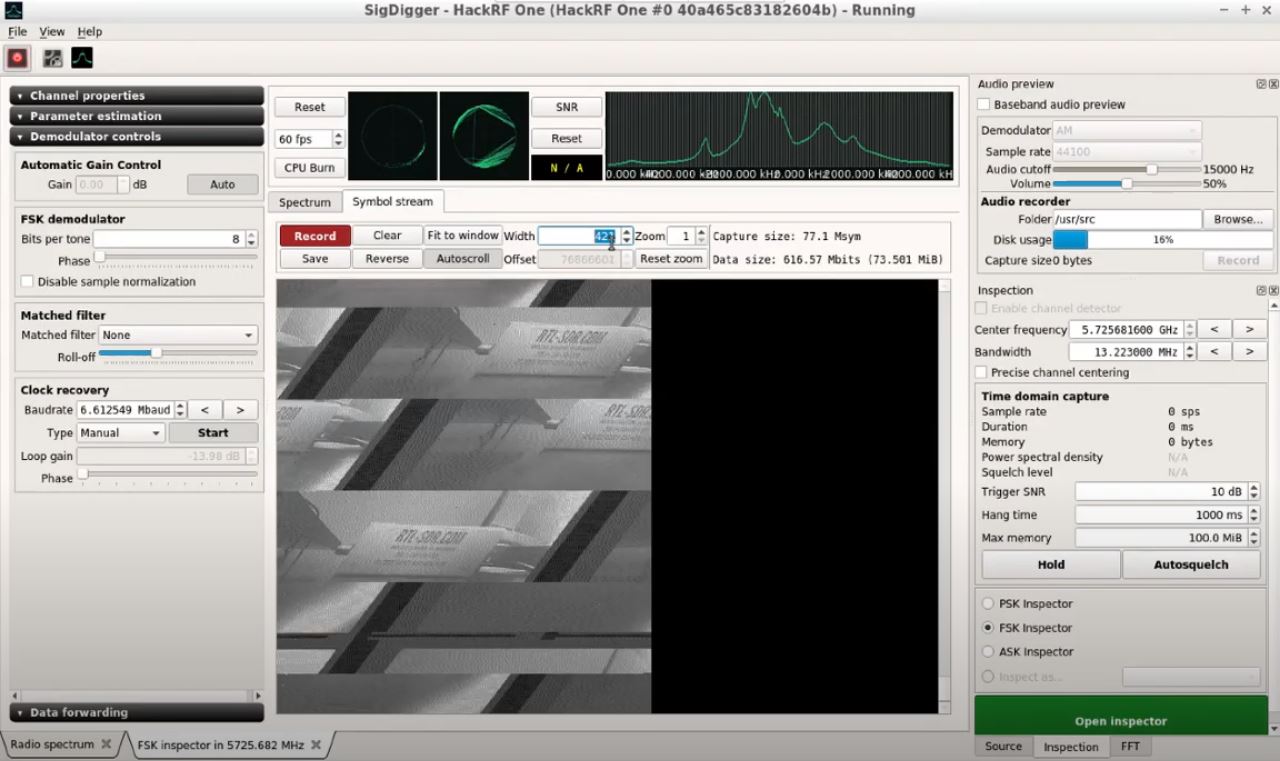The height and width of the screenshot is (761, 1280).
Task: Start clock recovery
Action: coord(213,433)
